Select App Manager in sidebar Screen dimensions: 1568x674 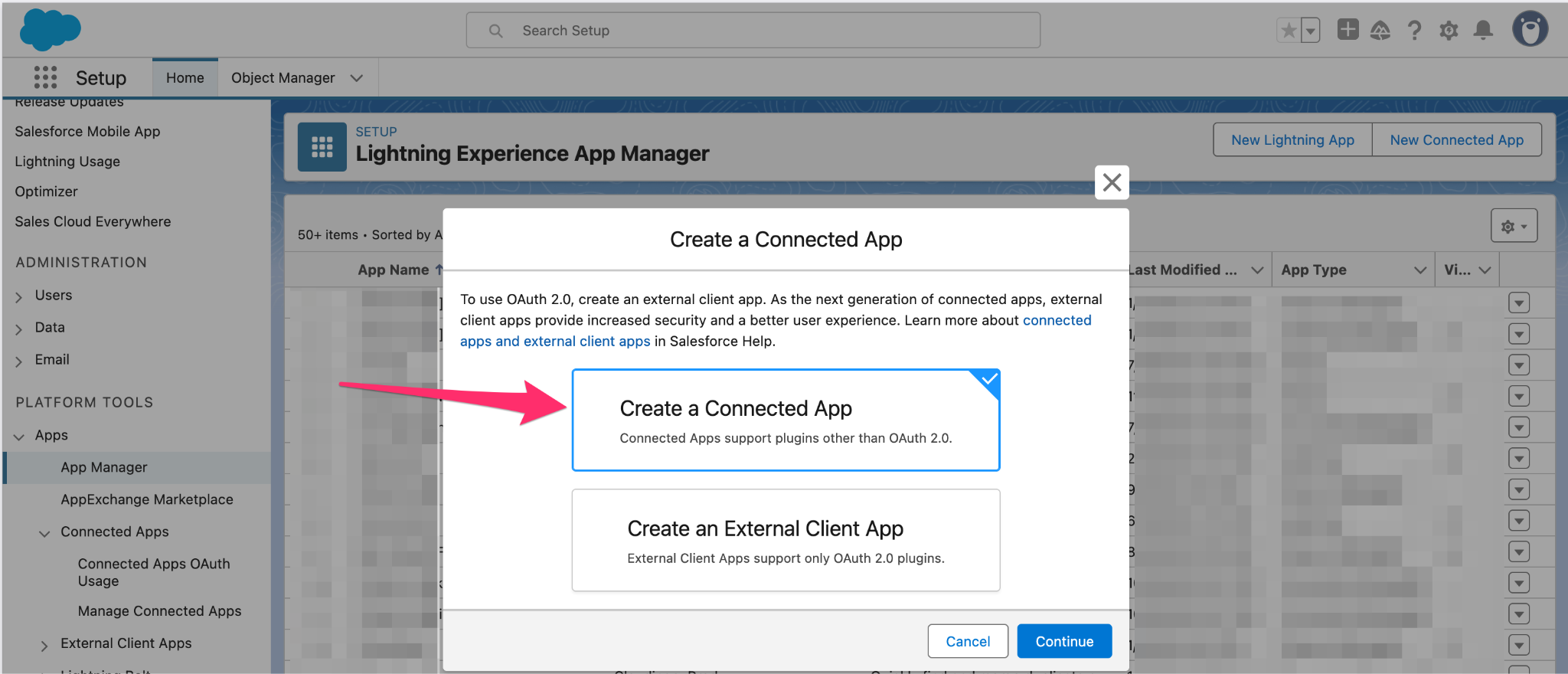(104, 467)
